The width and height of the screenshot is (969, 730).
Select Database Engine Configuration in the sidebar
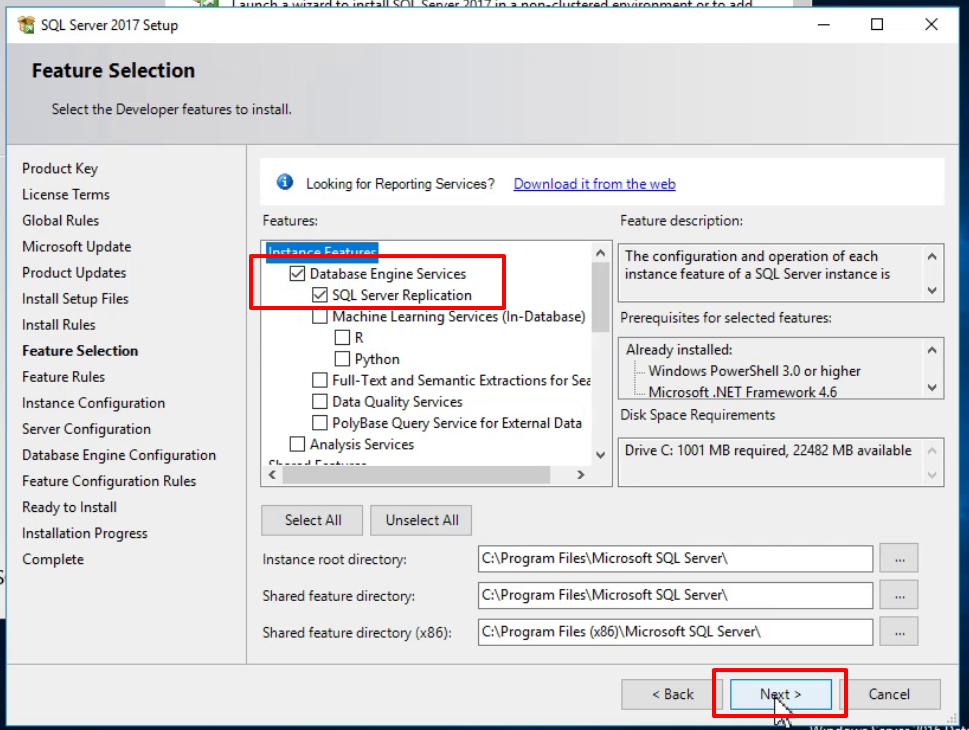(x=119, y=455)
